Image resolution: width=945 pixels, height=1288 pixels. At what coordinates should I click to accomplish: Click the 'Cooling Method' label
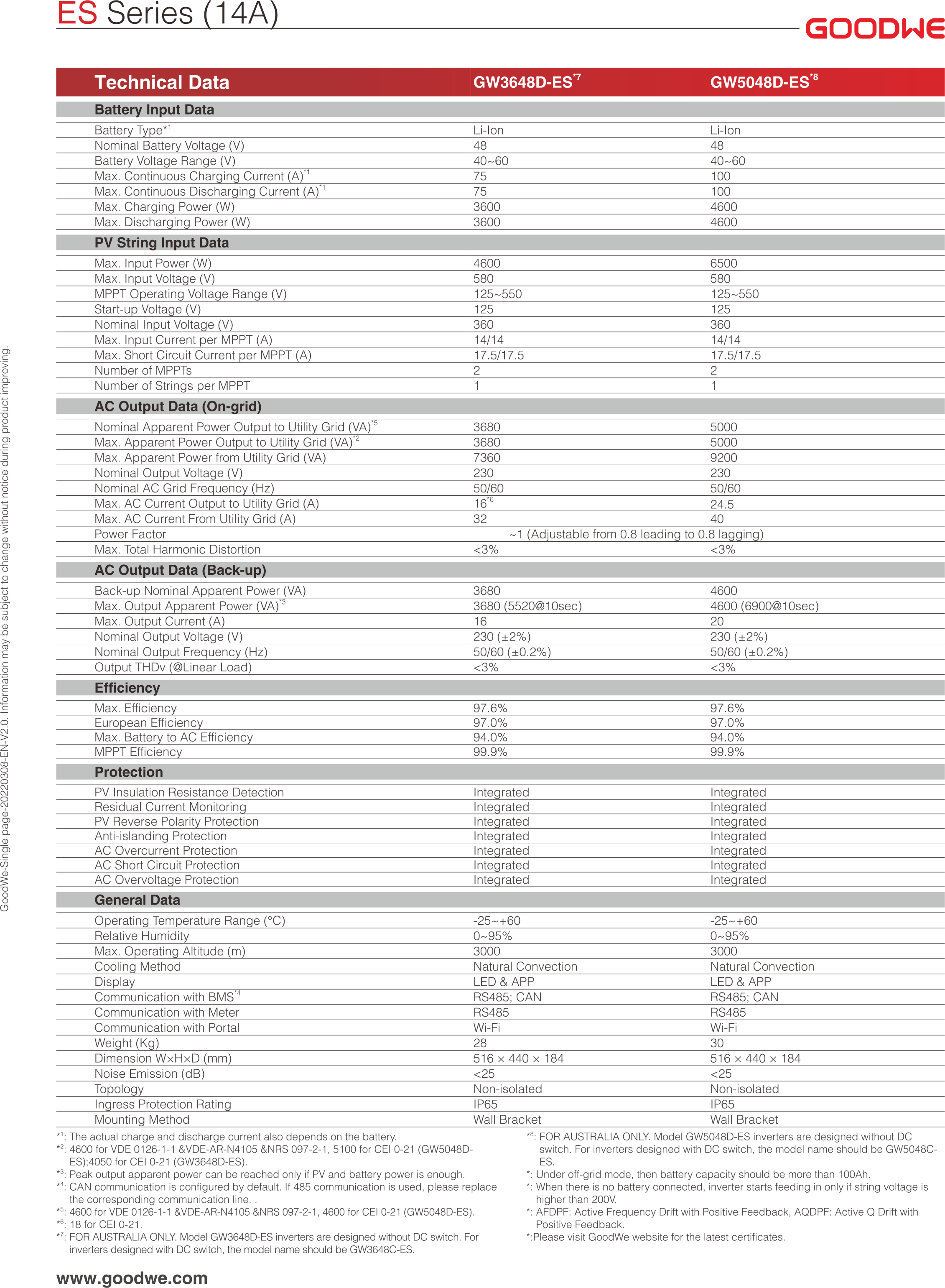[137, 967]
